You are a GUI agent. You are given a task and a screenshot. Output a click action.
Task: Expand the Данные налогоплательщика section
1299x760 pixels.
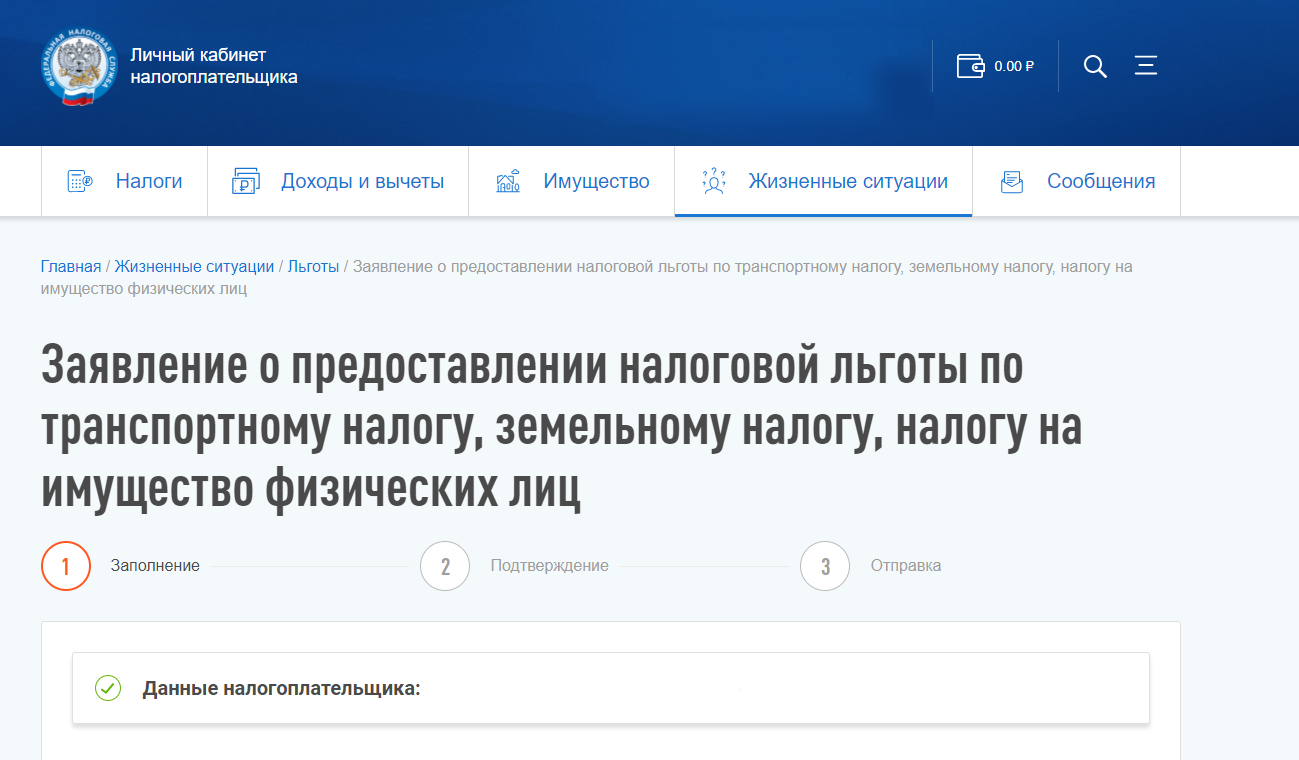[x=611, y=688]
